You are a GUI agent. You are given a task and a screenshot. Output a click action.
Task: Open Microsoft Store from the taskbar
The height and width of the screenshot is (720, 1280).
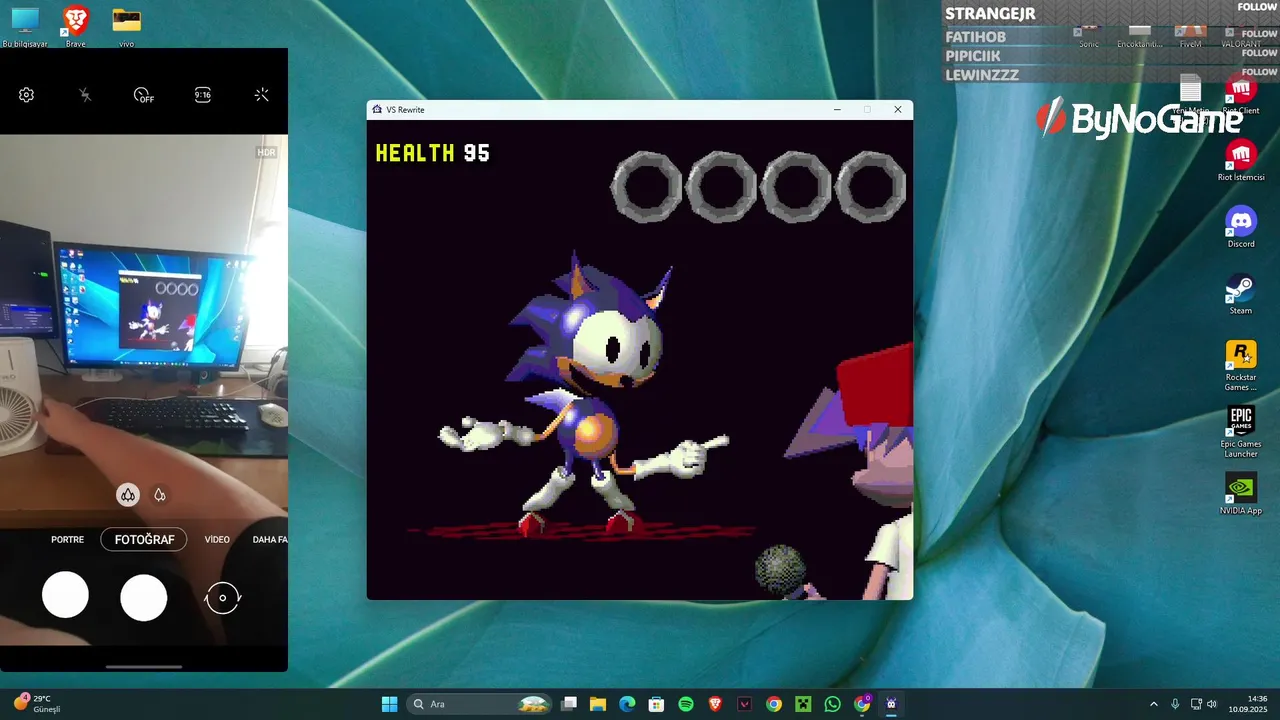tap(656, 704)
